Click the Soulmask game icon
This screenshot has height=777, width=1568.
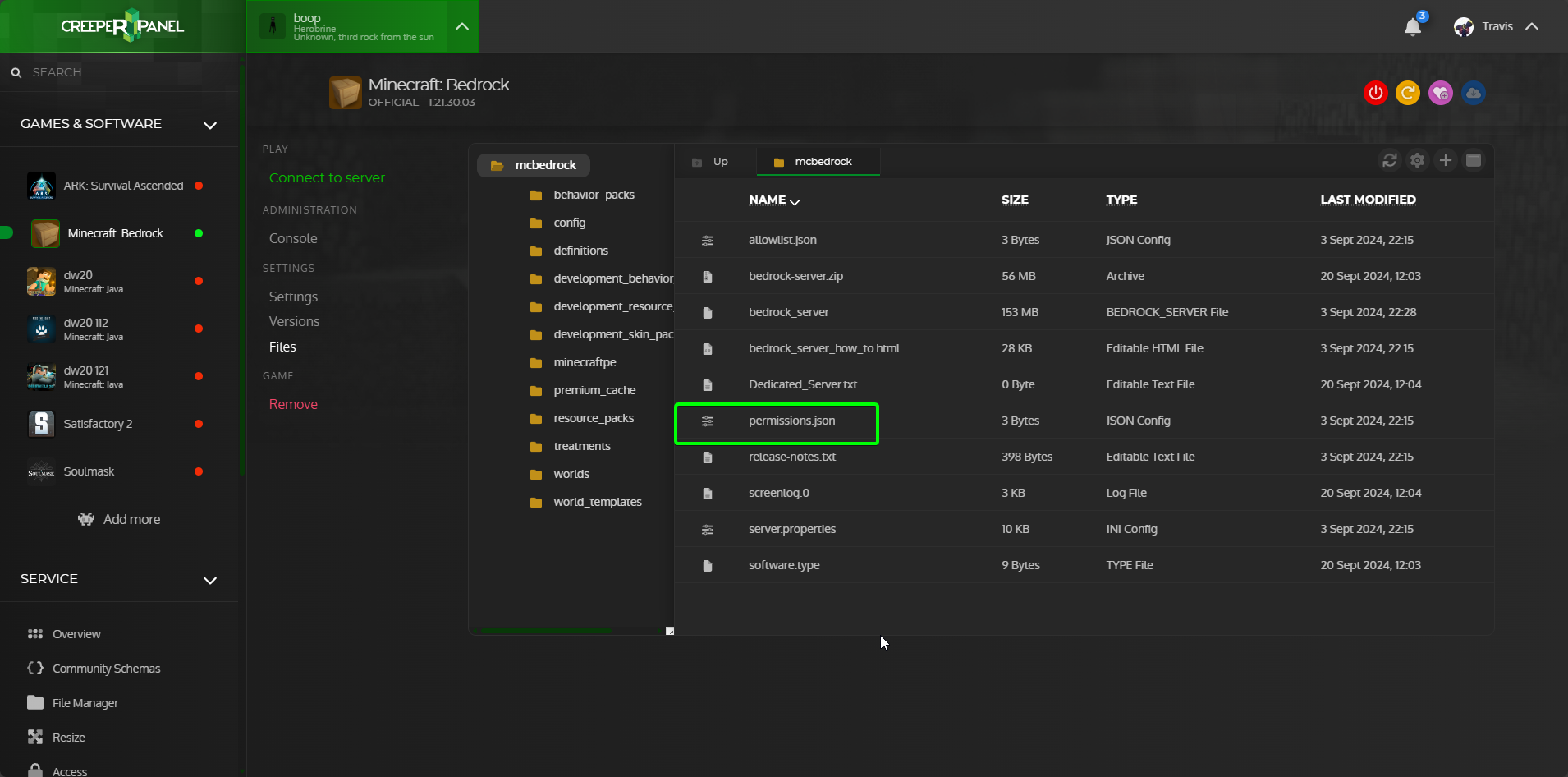coord(41,471)
